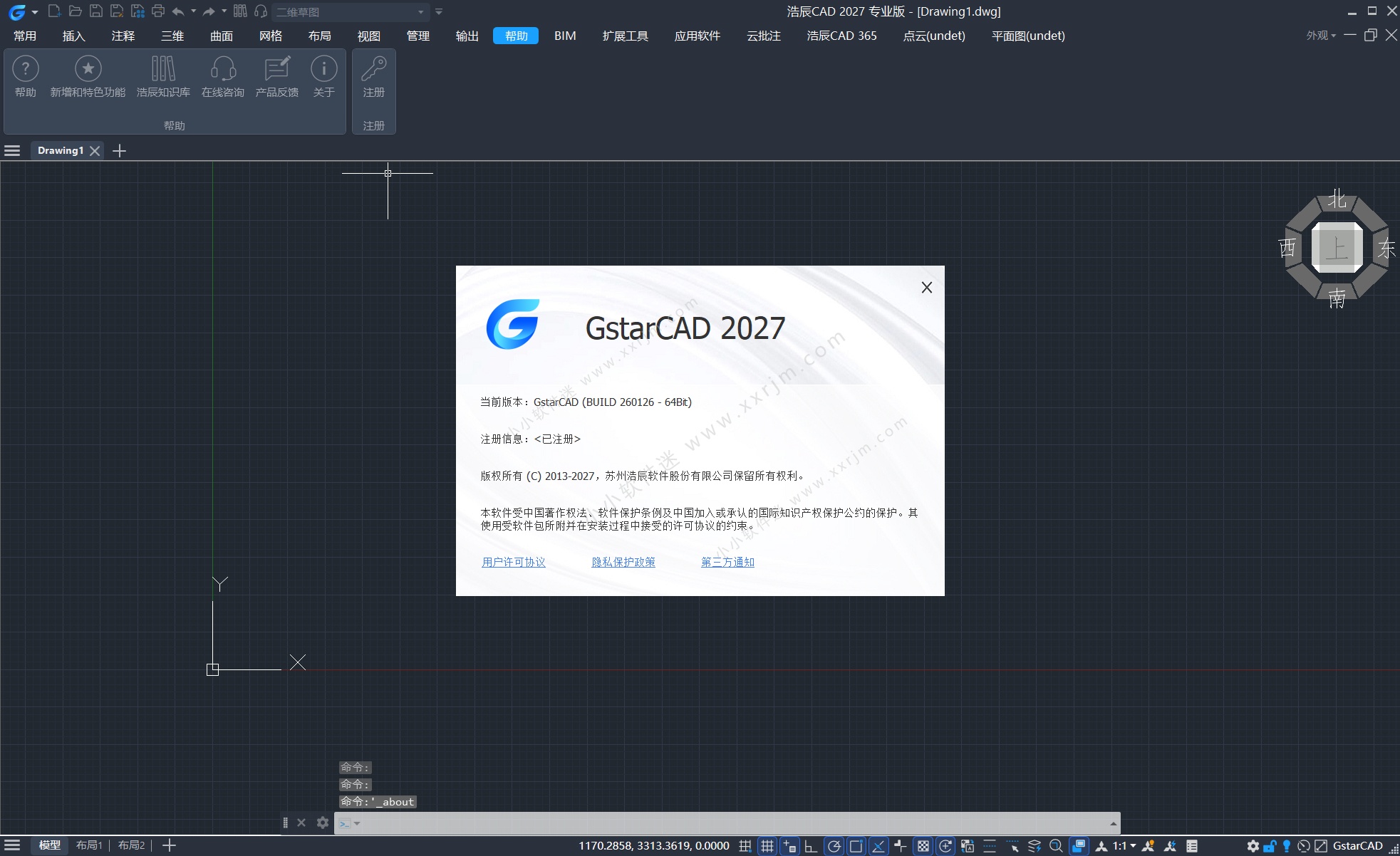1400x856 pixels.
Task: Open 产品反馈 feedback icon
Action: point(276,70)
